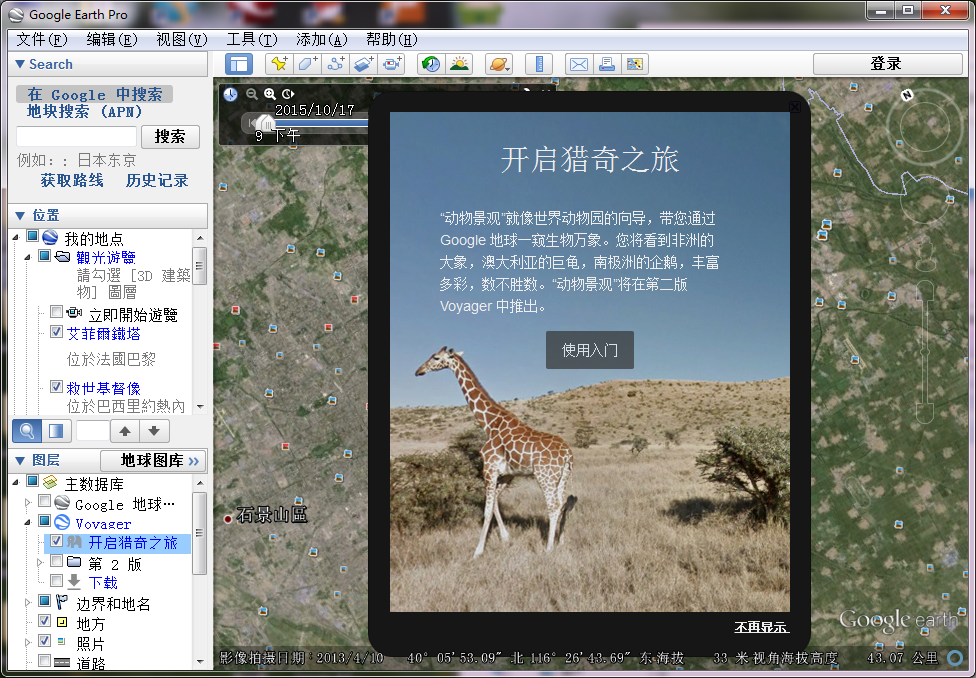Show sunlight across the landscape icon
This screenshot has width=976, height=678.
tap(459, 64)
